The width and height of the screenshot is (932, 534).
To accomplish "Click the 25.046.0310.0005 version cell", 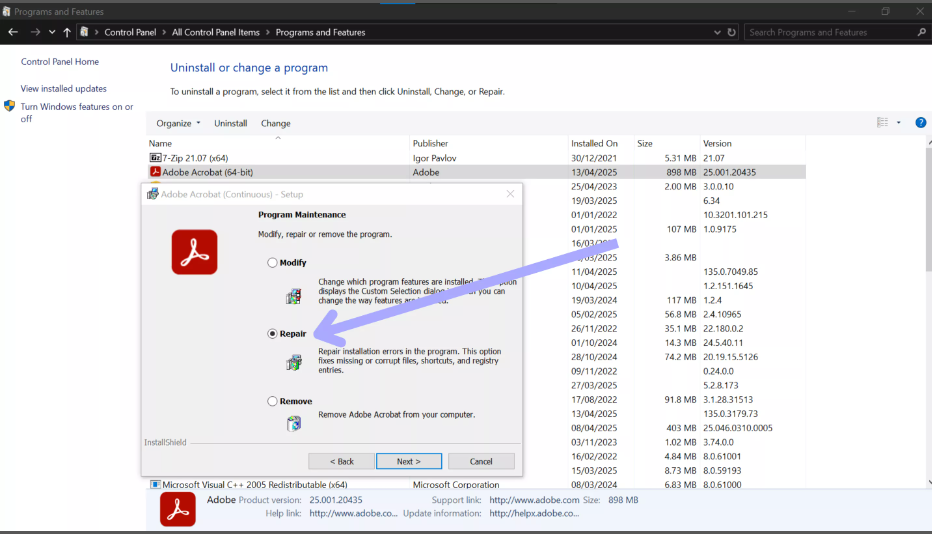I will tap(738, 428).
